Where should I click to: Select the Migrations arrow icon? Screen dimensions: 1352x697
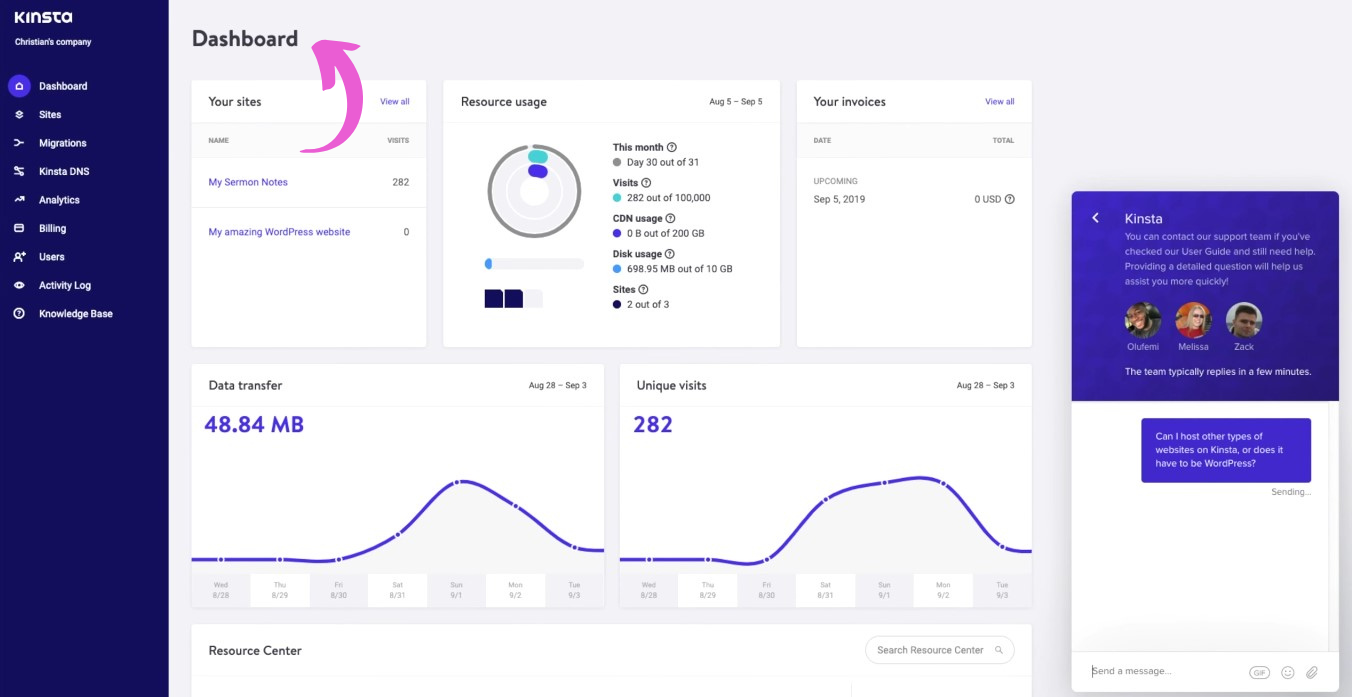point(18,142)
